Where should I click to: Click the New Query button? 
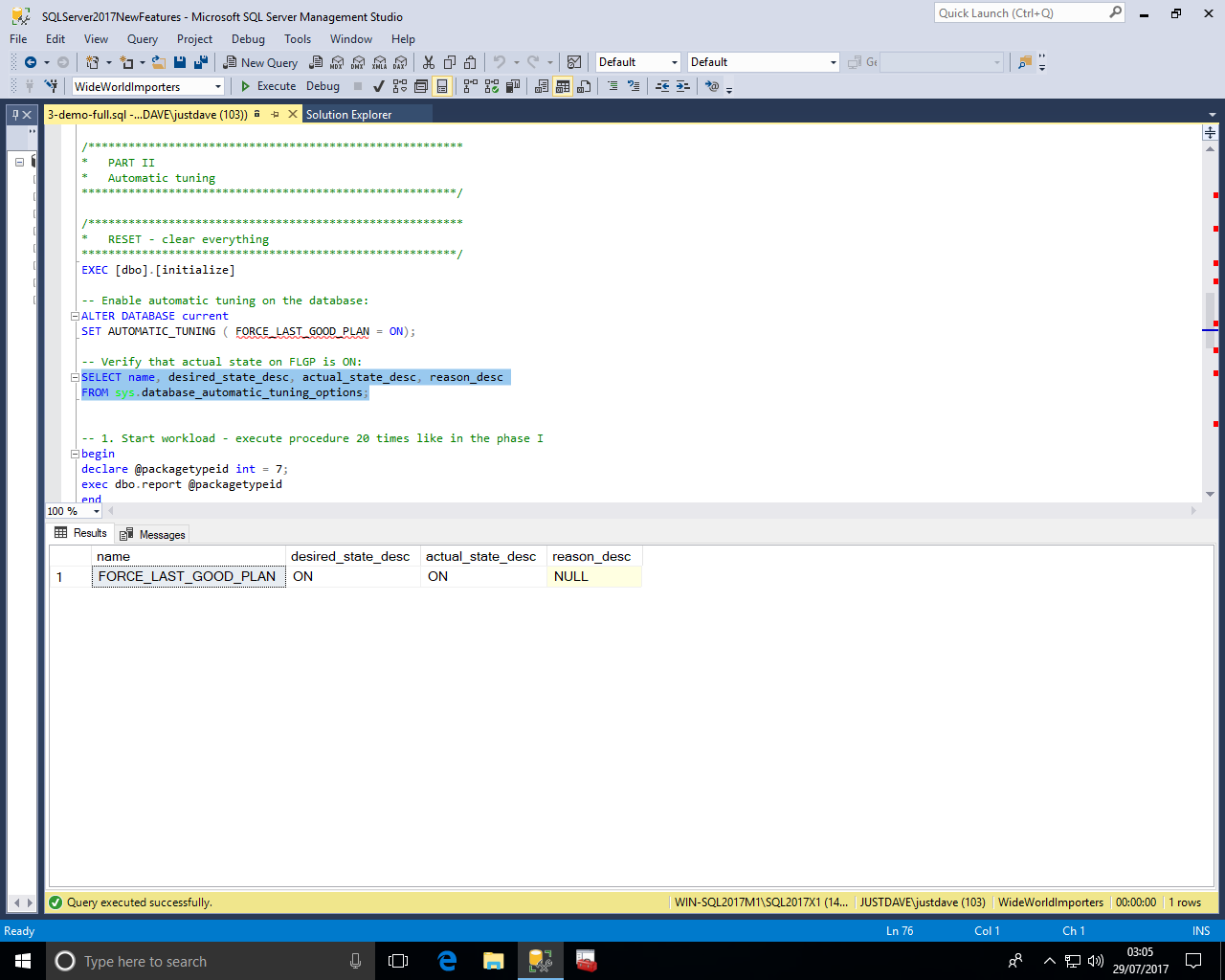click(260, 62)
